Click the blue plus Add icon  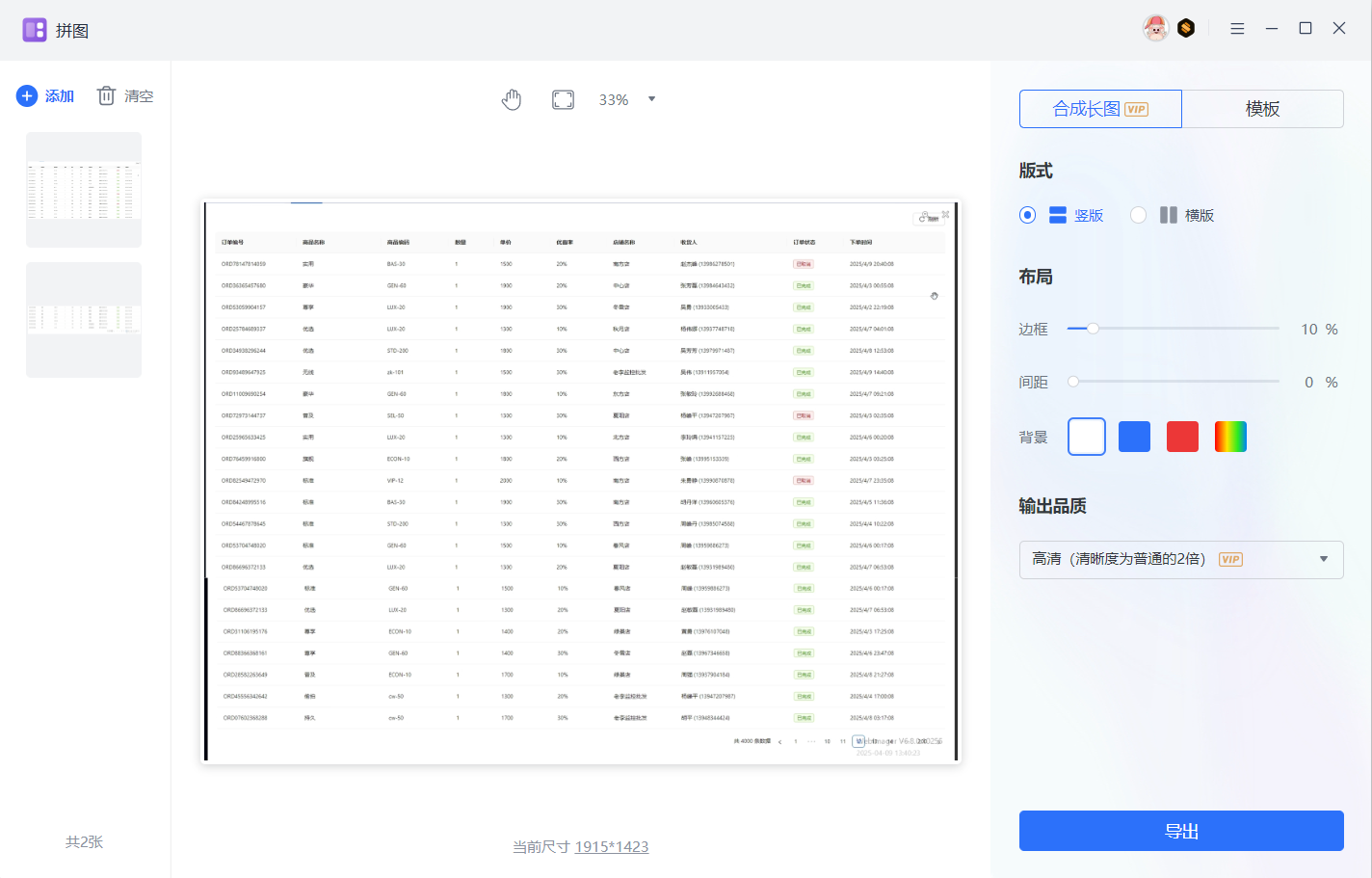[27, 96]
